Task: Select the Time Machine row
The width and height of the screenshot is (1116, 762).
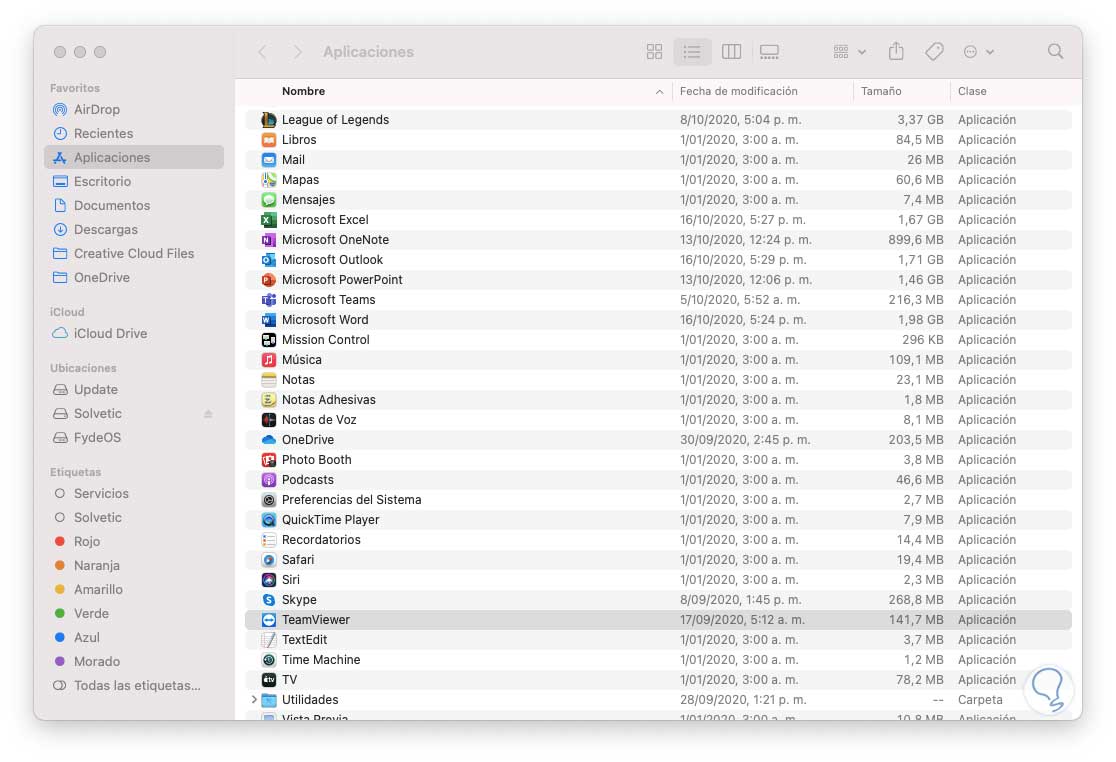Action: 658,660
